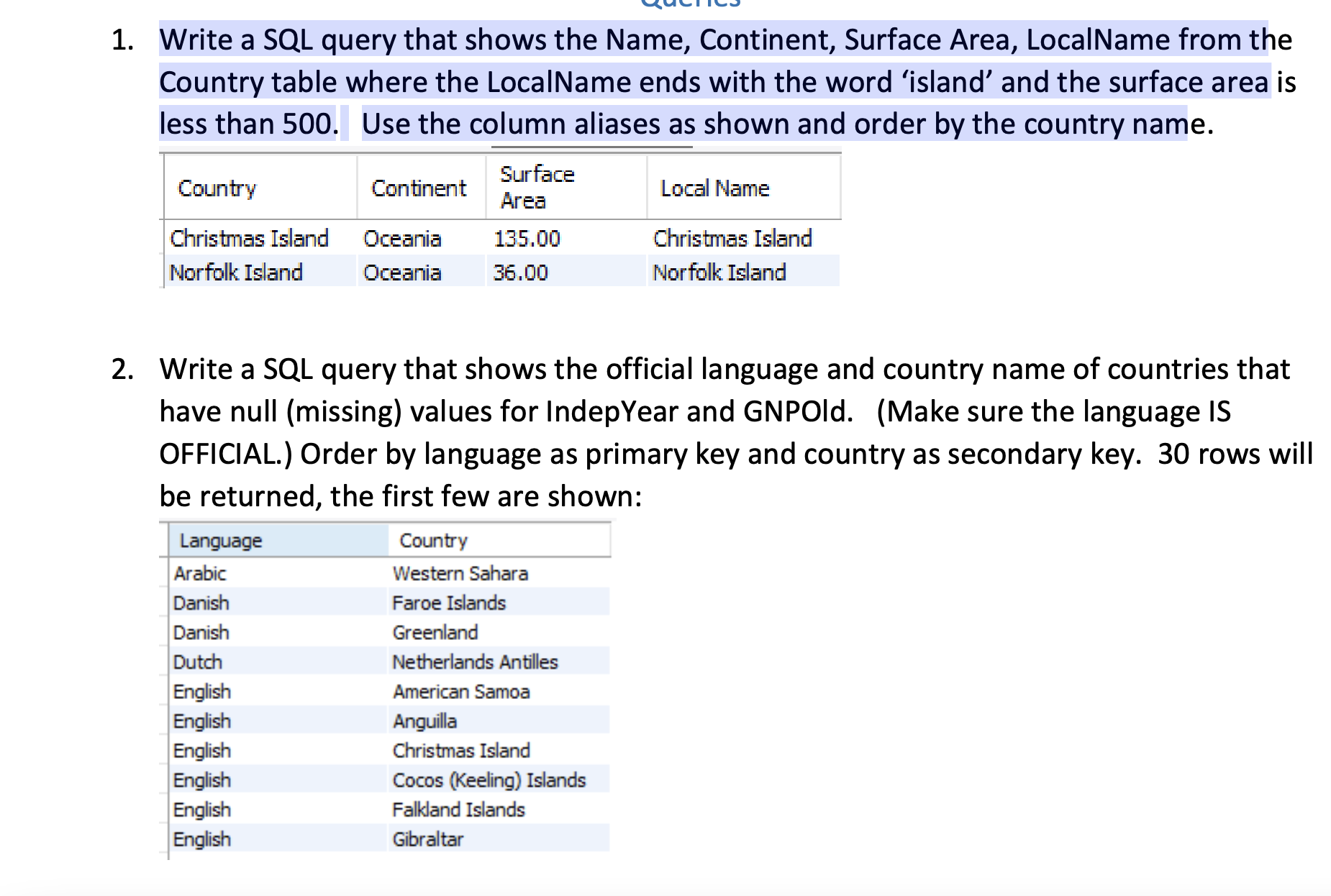This screenshot has width=1331, height=896.
Task: Click the Oceania cell for Norfolk Island
Action: click(x=401, y=272)
